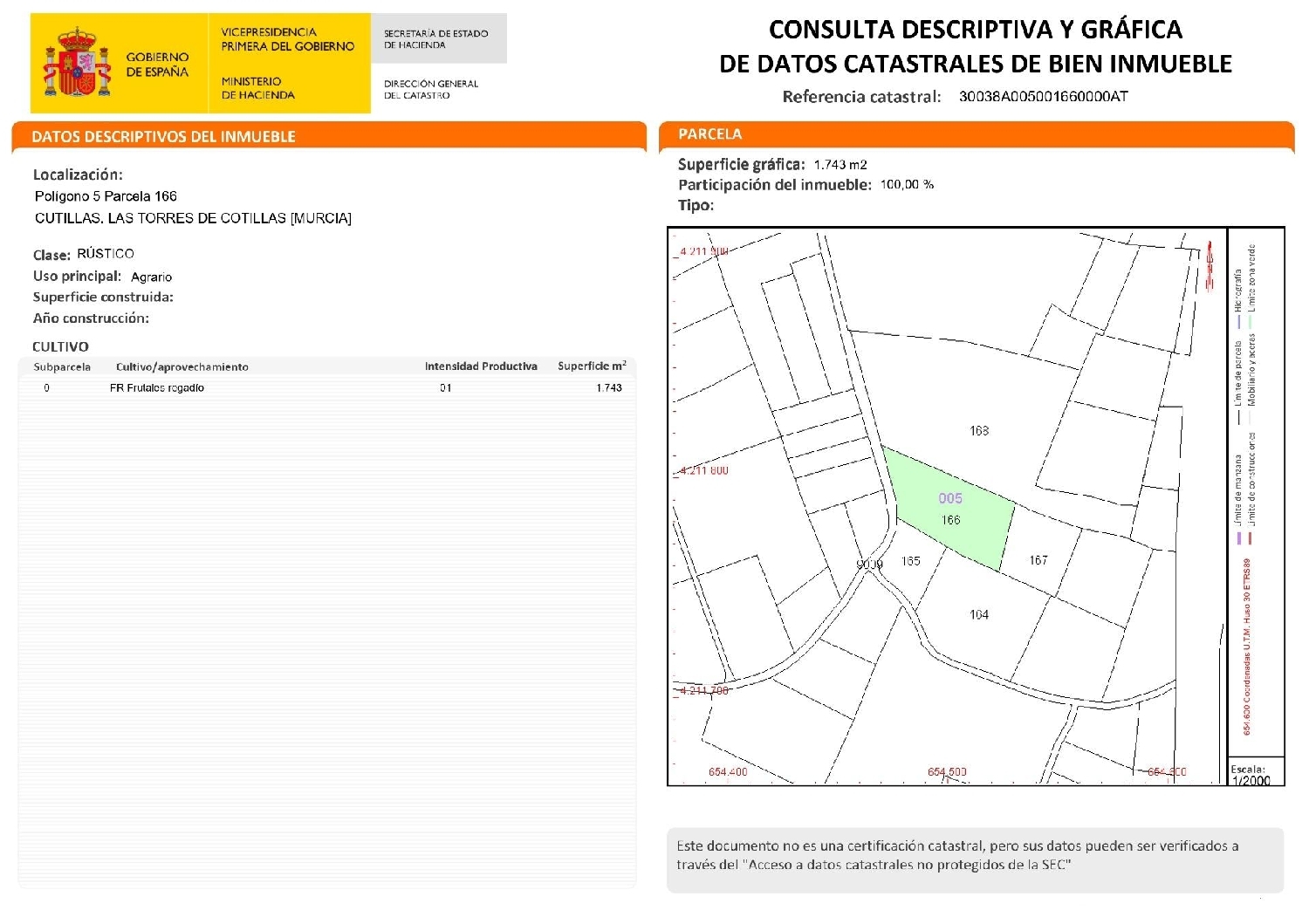The height and width of the screenshot is (924, 1309).
Task: Click the '1.743 m2' graphic surface value
Action: click(x=840, y=165)
